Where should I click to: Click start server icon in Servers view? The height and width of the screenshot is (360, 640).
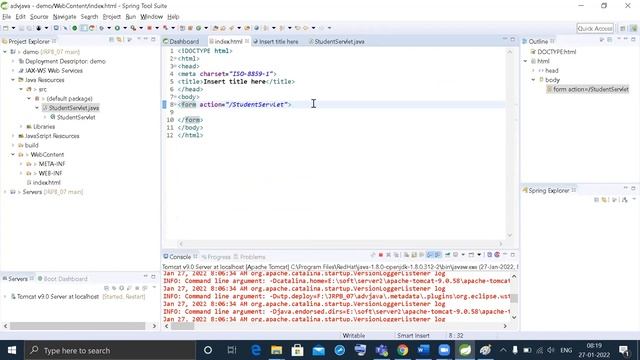pos(122,288)
